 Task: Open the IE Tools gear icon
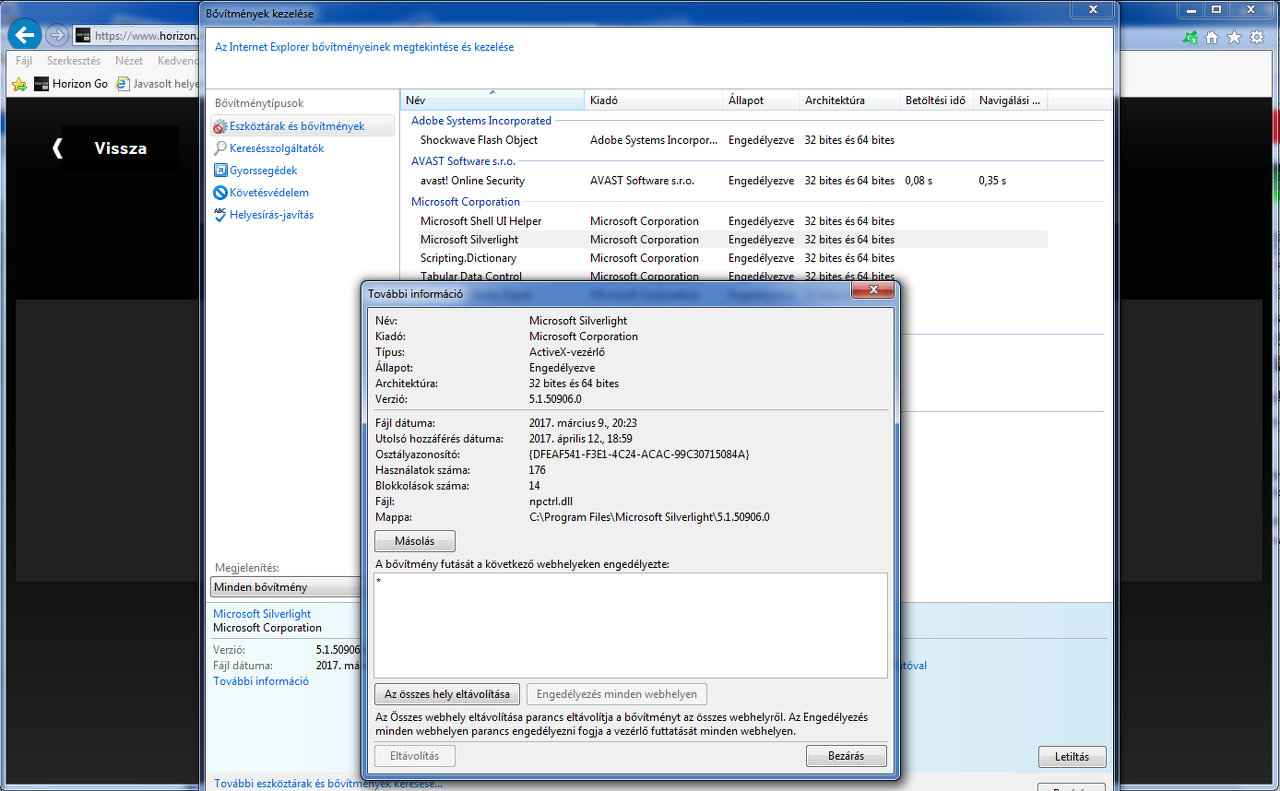click(x=1256, y=37)
